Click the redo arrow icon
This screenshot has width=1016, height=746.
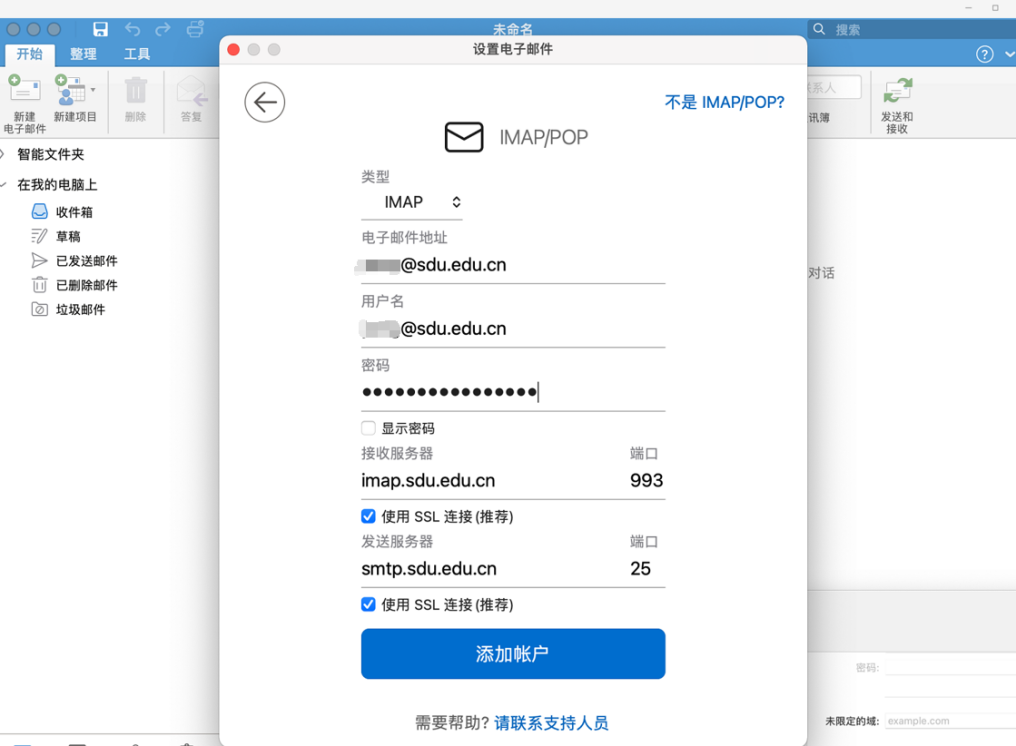163,29
